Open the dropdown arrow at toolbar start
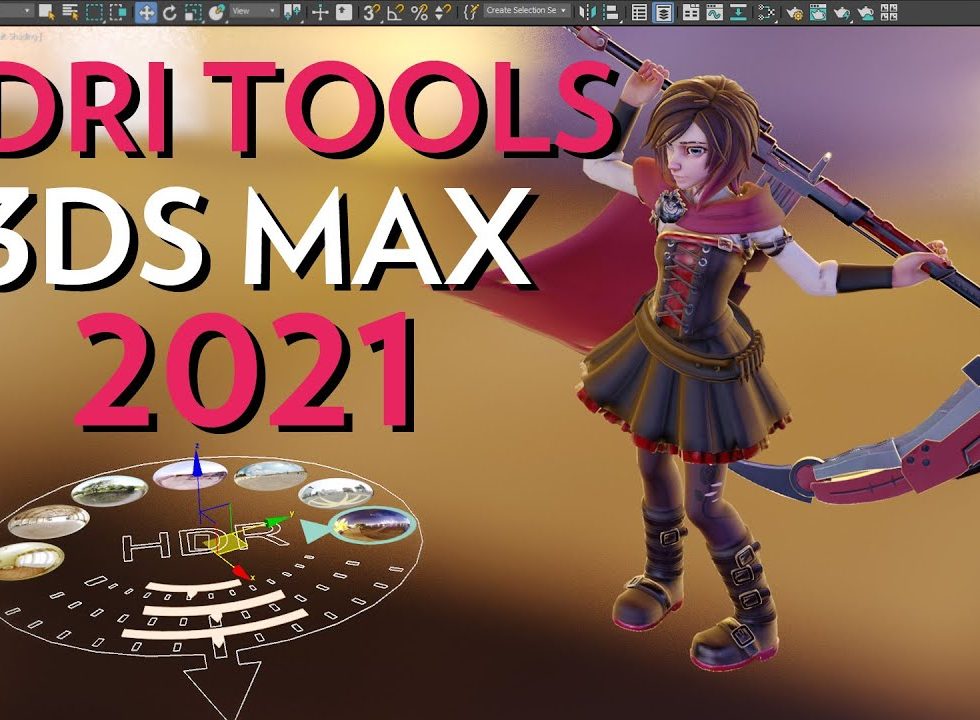The height and width of the screenshot is (720, 980). [27, 11]
